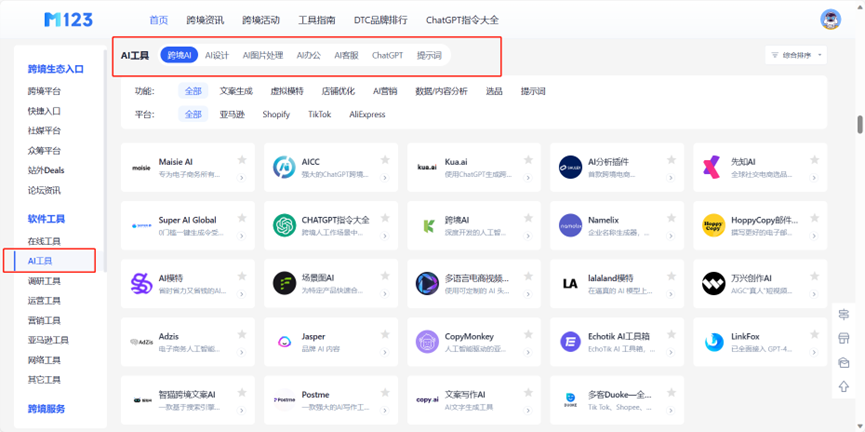Expand Maisie AI details arrow
This screenshot has width=865, height=432.
pyautogui.click(x=242, y=178)
